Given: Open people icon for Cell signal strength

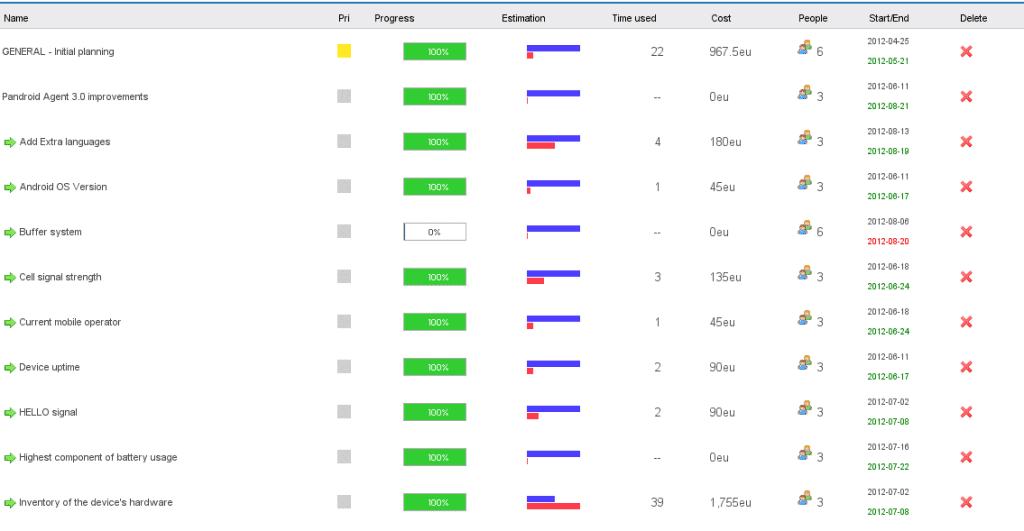Looking at the screenshot, I should point(805,273).
